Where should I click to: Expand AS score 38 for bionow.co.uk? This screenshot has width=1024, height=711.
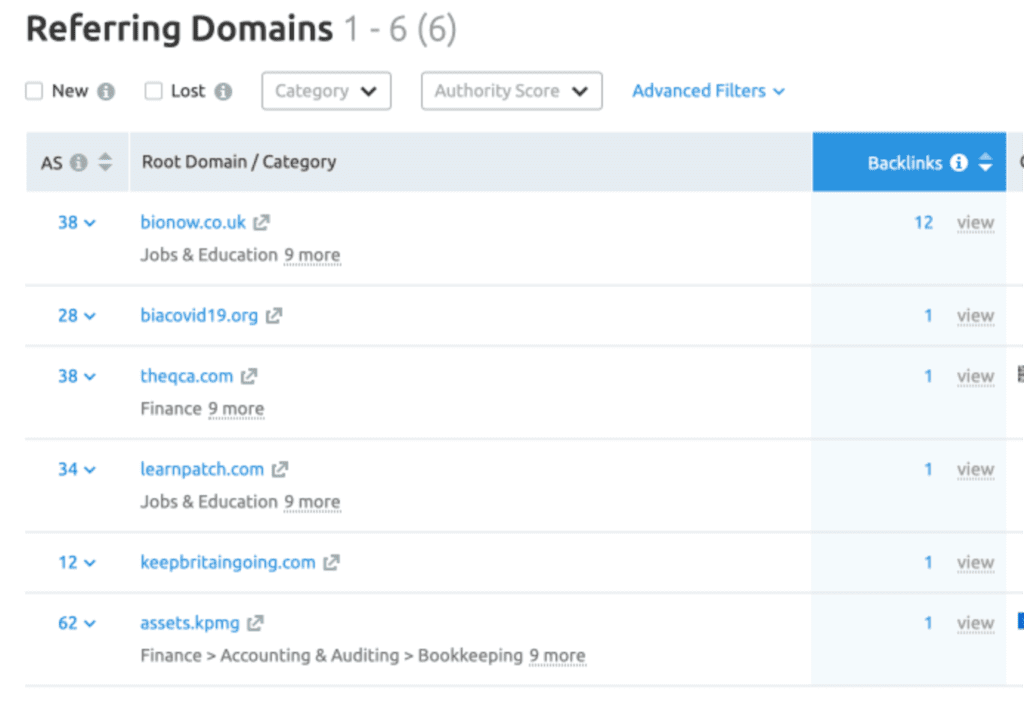click(x=77, y=223)
